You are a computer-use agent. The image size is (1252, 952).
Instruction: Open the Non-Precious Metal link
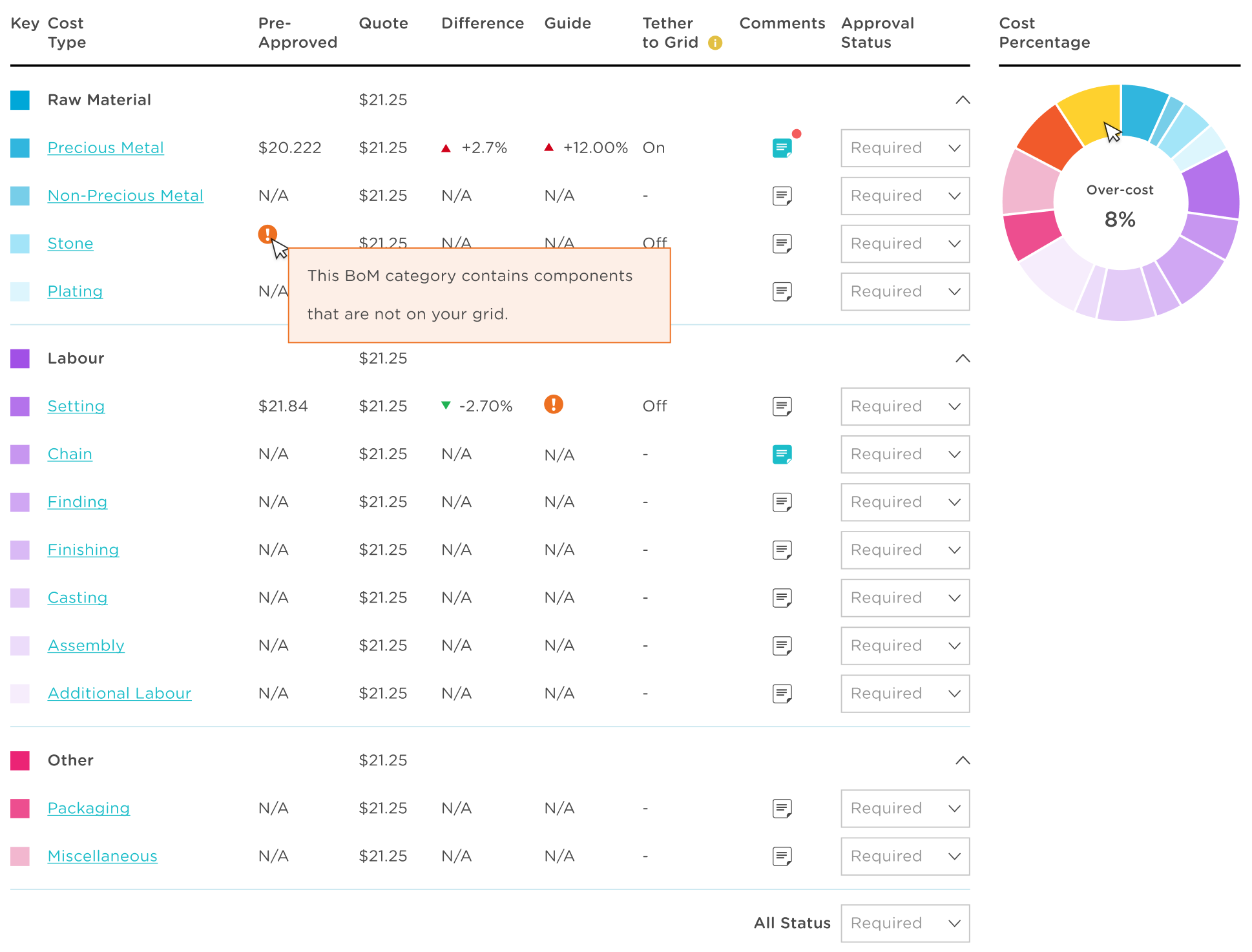coord(125,196)
